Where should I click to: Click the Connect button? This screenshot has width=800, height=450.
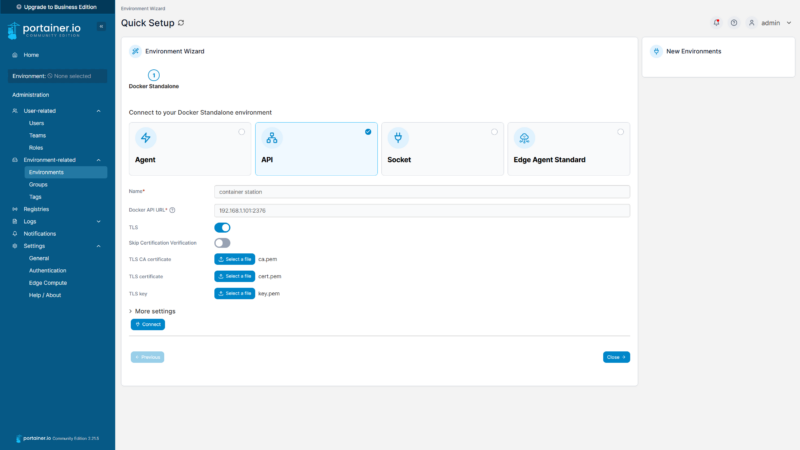coord(147,324)
